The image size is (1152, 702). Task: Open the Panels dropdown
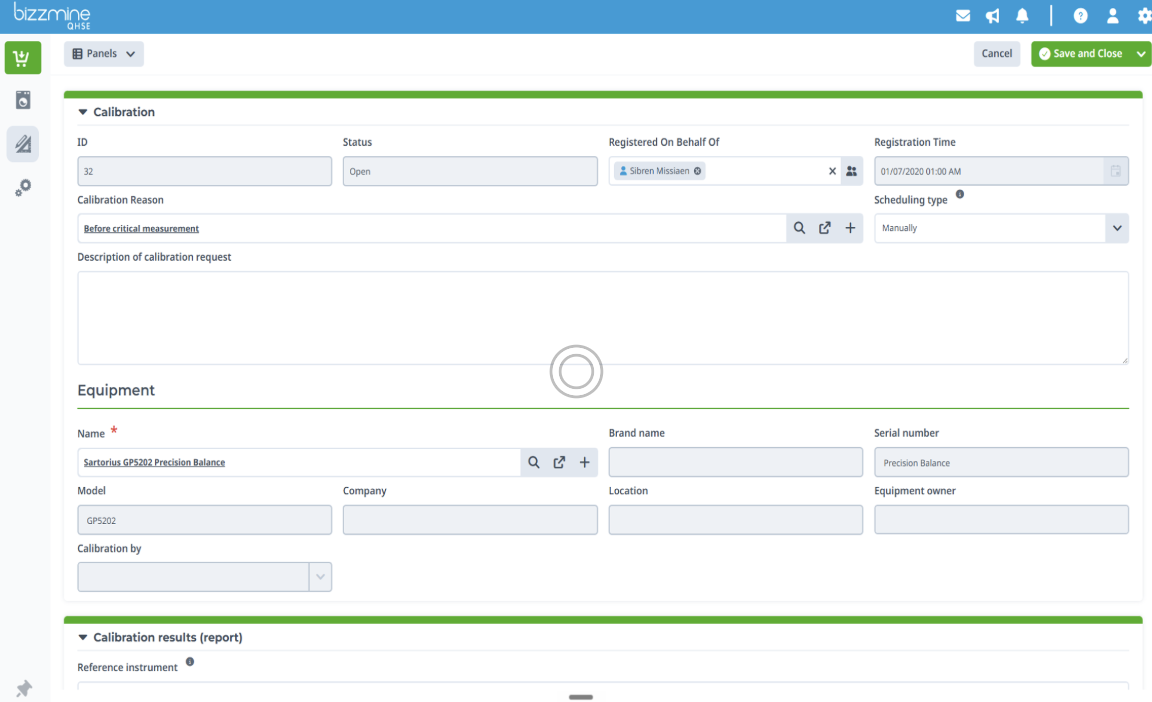pyautogui.click(x=104, y=54)
